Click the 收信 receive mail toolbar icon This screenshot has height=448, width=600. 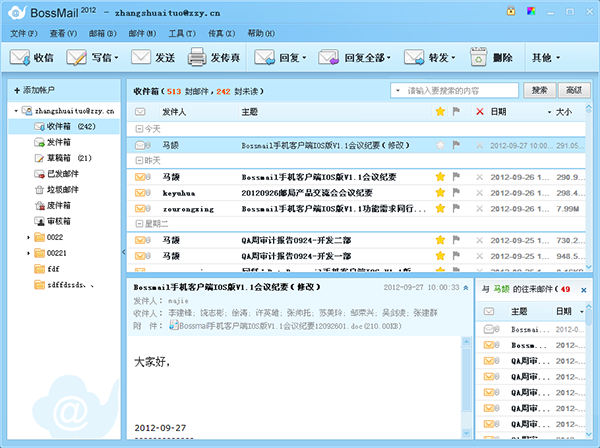click(20, 58)
